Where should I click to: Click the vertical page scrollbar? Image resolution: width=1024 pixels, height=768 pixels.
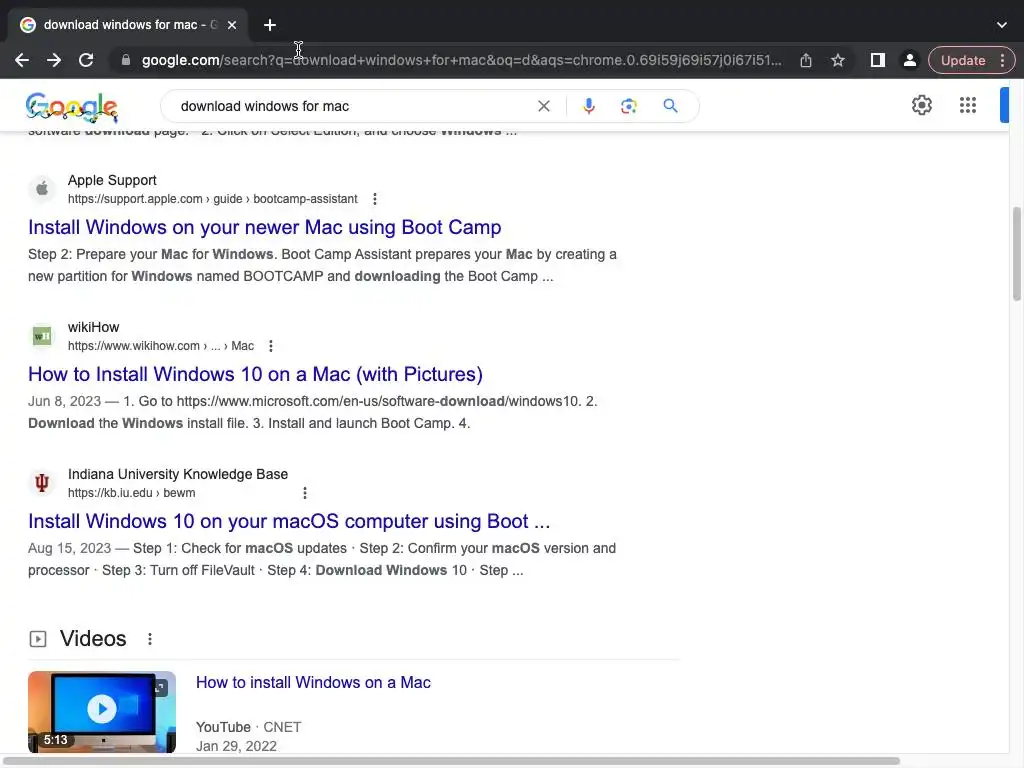(x=1016, y=253)
